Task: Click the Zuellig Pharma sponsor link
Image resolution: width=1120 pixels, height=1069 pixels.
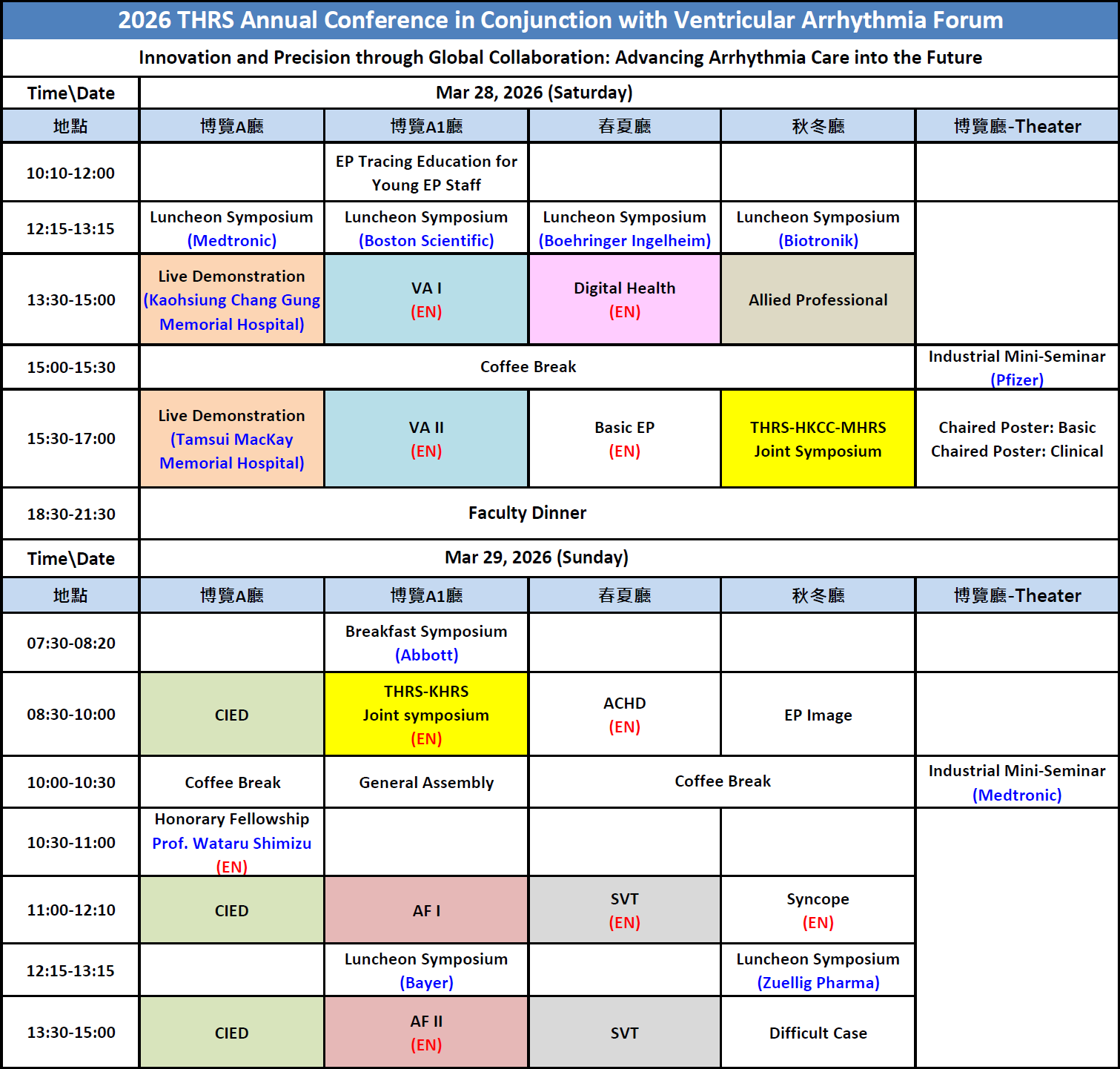Action: pos(818,983)
